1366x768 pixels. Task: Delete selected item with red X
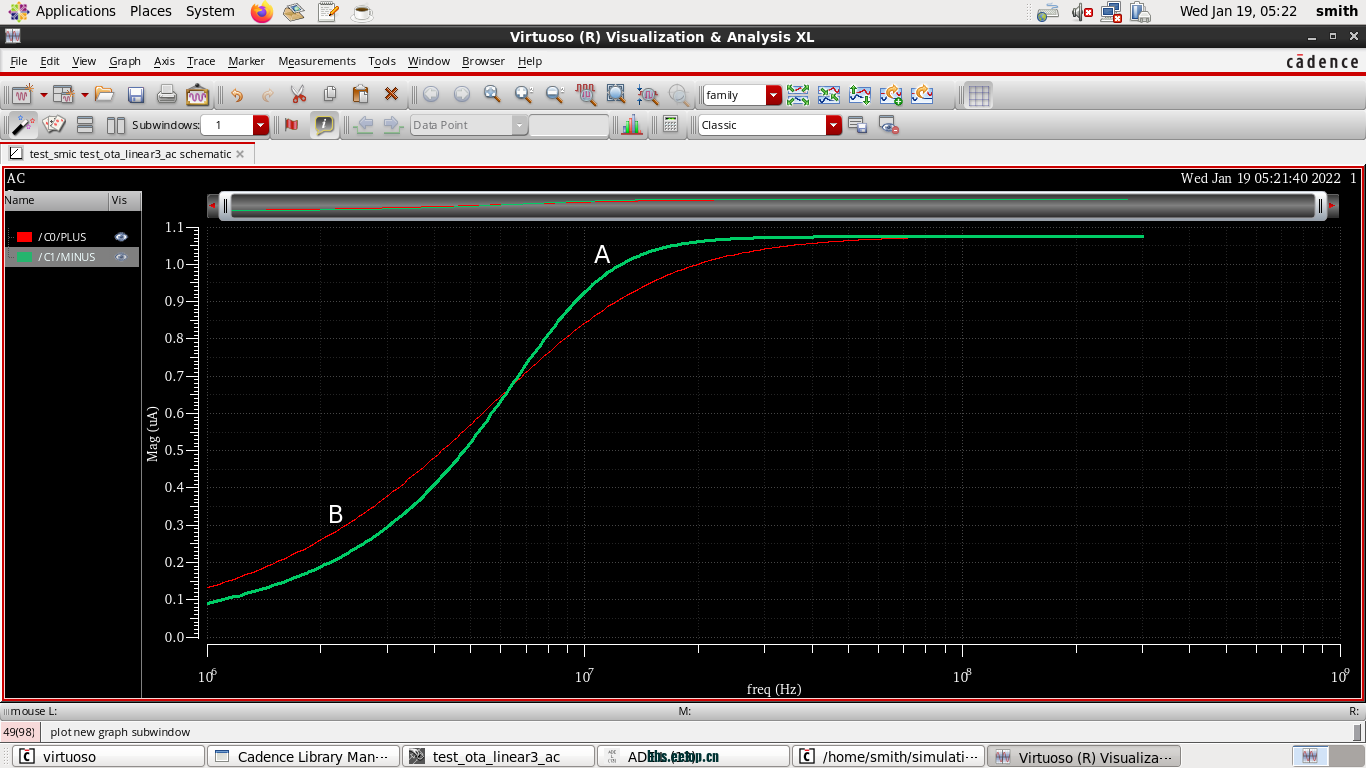tap(391, 95)
